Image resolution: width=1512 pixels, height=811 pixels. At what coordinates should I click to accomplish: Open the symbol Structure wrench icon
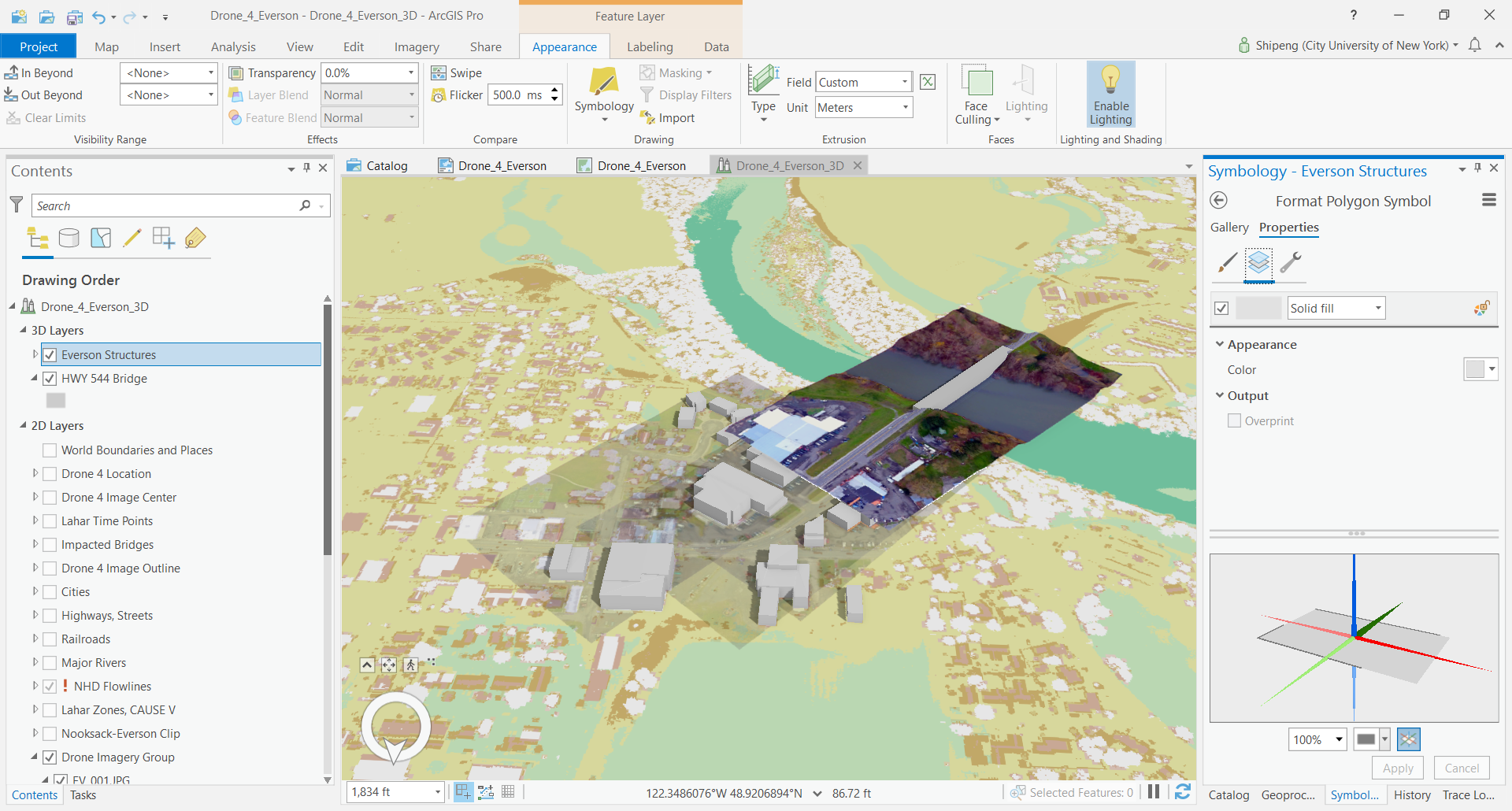(x=1291, y=262)
